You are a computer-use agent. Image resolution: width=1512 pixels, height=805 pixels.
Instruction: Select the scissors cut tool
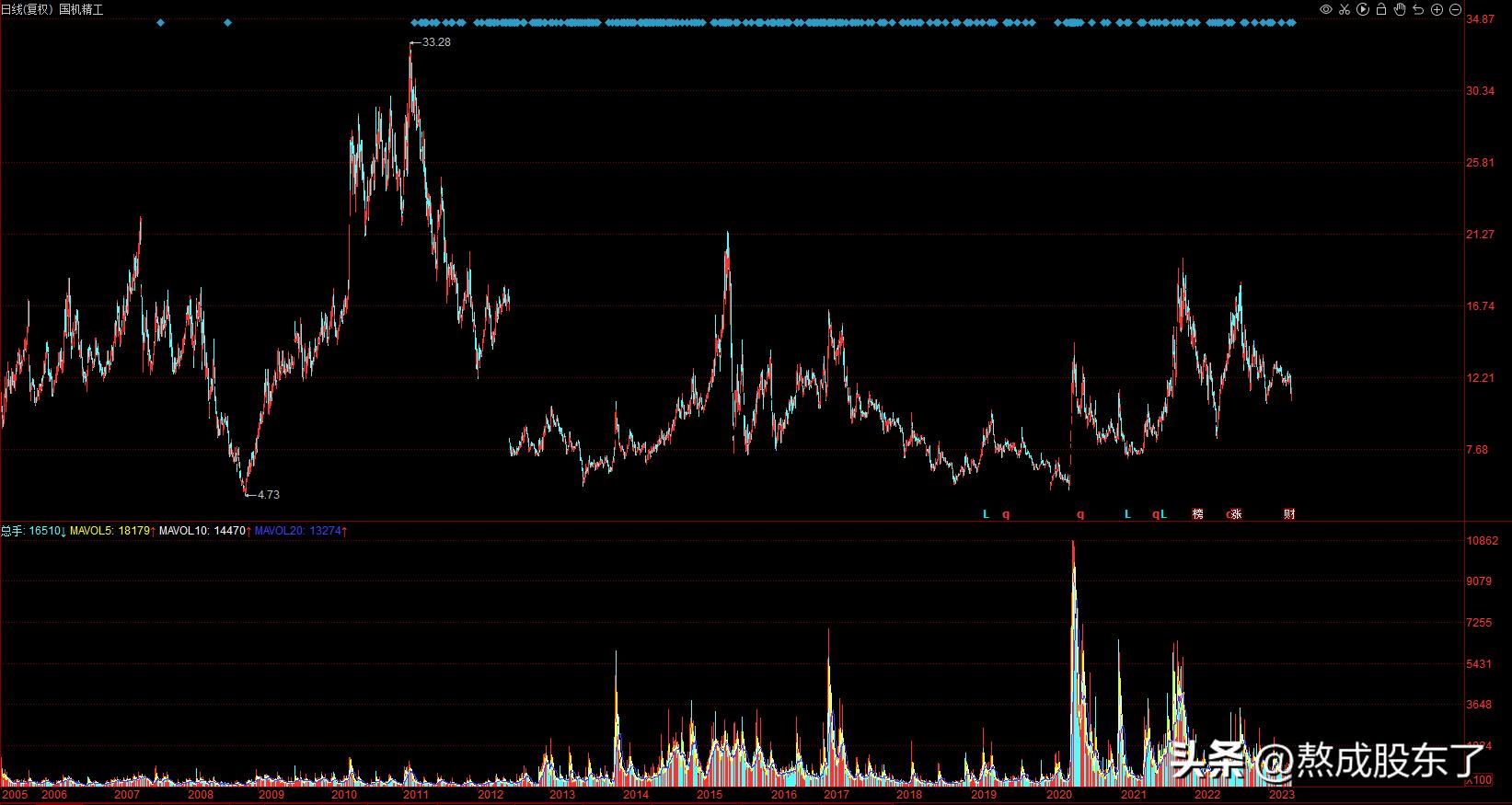click(x=1345, y=9)
